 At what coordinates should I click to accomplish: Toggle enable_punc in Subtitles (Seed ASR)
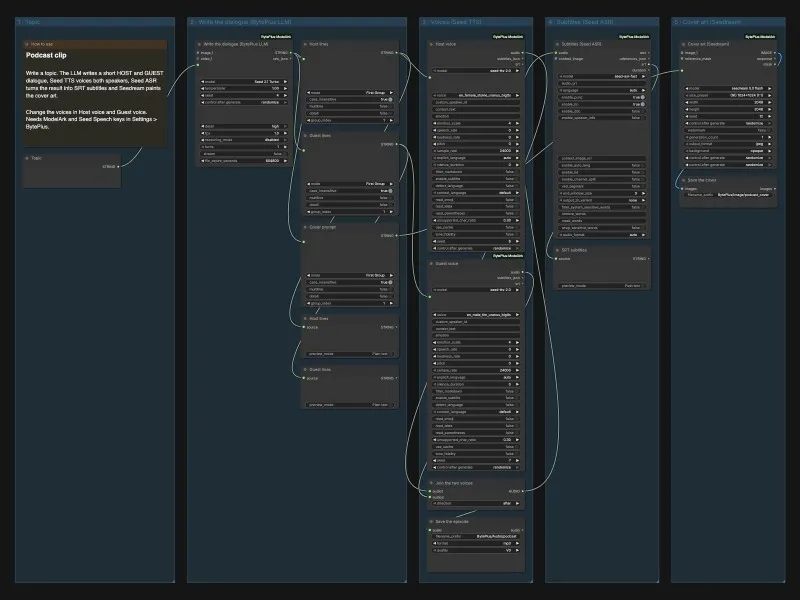pyautogui.click(x=602, y=97)
